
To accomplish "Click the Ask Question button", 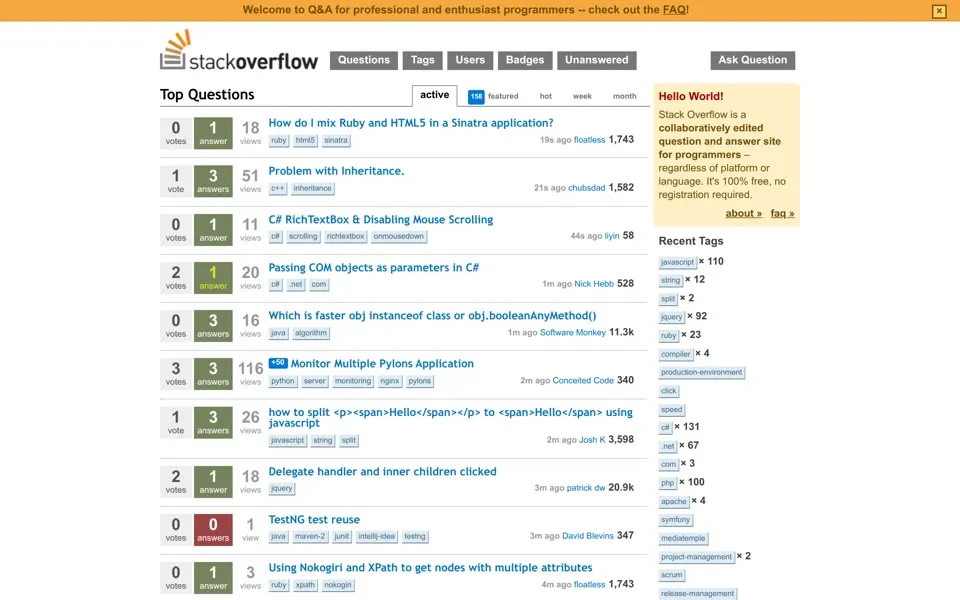I will [752, 60].
